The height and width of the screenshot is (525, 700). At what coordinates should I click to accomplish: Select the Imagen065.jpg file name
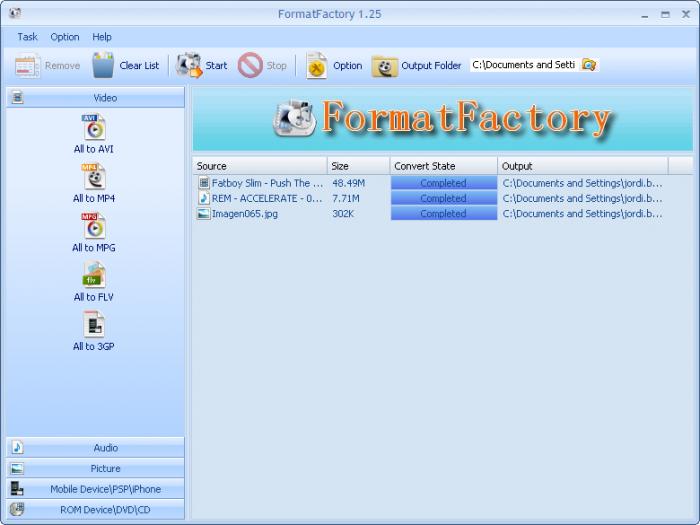point(245,214)
